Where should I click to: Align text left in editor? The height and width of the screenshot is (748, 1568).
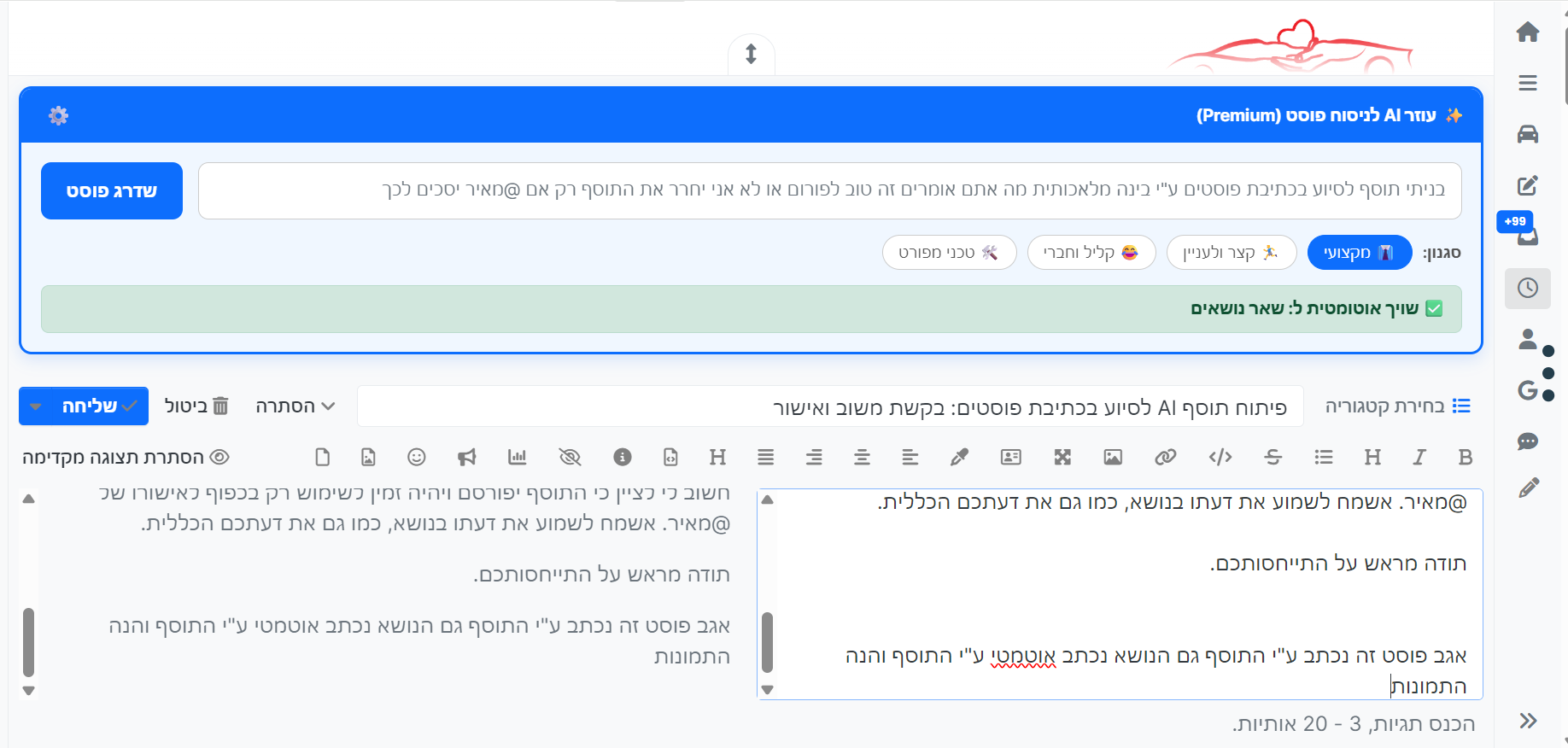click(910, 457)
